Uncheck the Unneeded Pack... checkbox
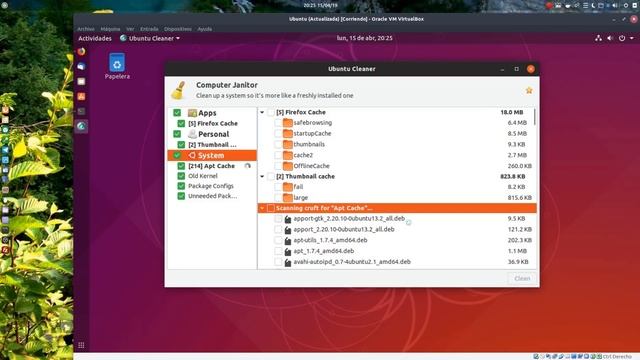This screenshot has height=360, width=640. (181, 196)
